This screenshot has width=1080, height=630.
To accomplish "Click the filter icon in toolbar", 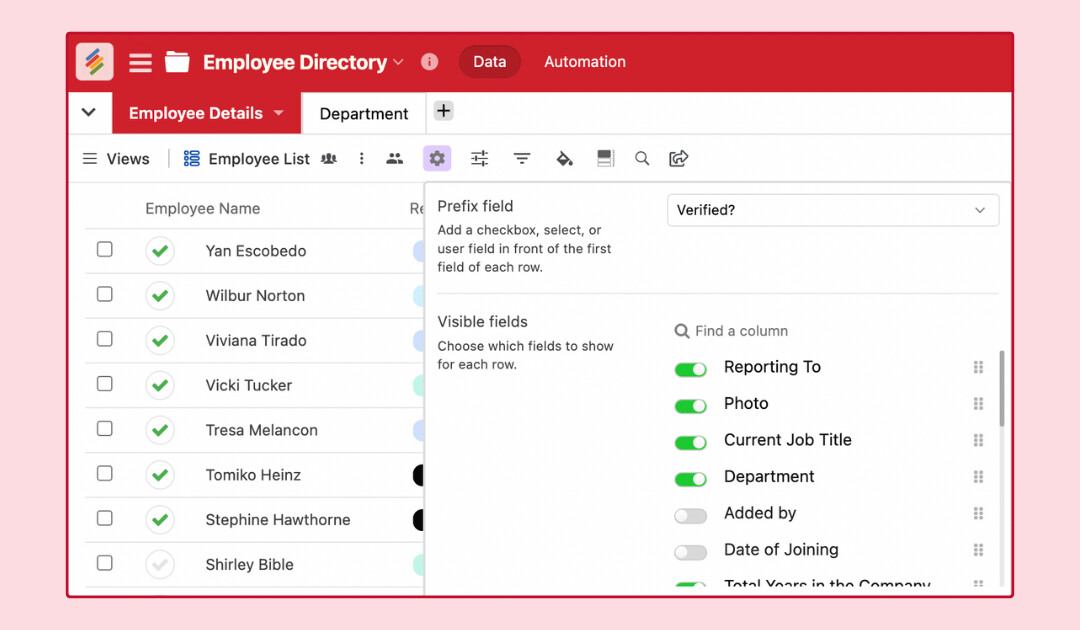I will (522, 158).
